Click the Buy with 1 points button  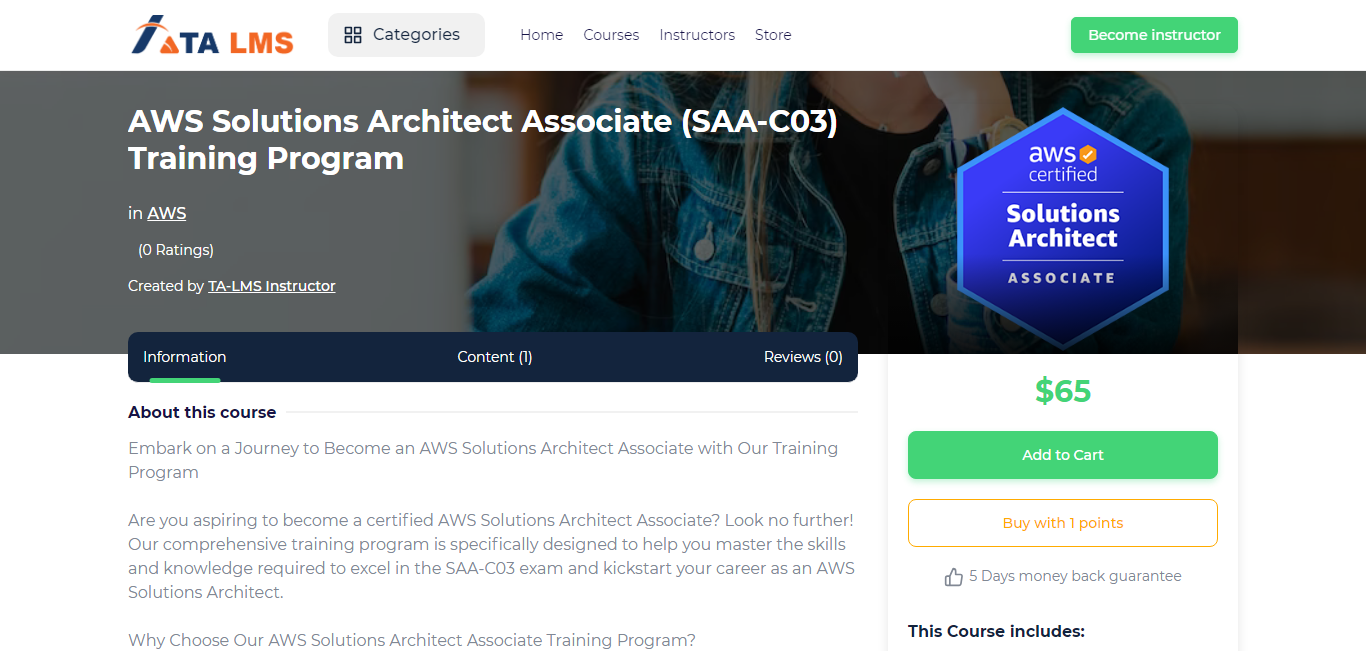point(1062,523)
